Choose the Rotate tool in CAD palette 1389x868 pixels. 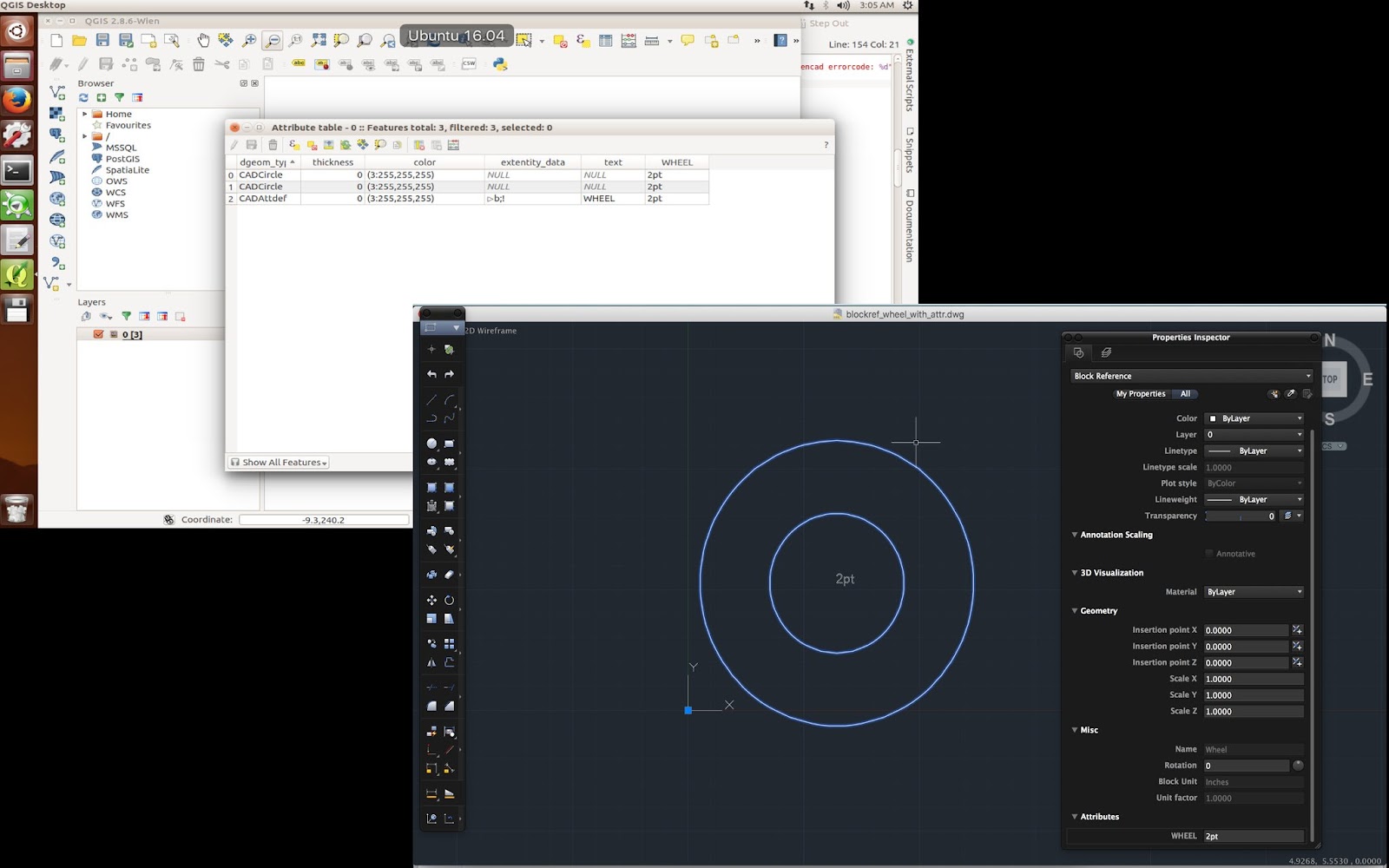449,600
